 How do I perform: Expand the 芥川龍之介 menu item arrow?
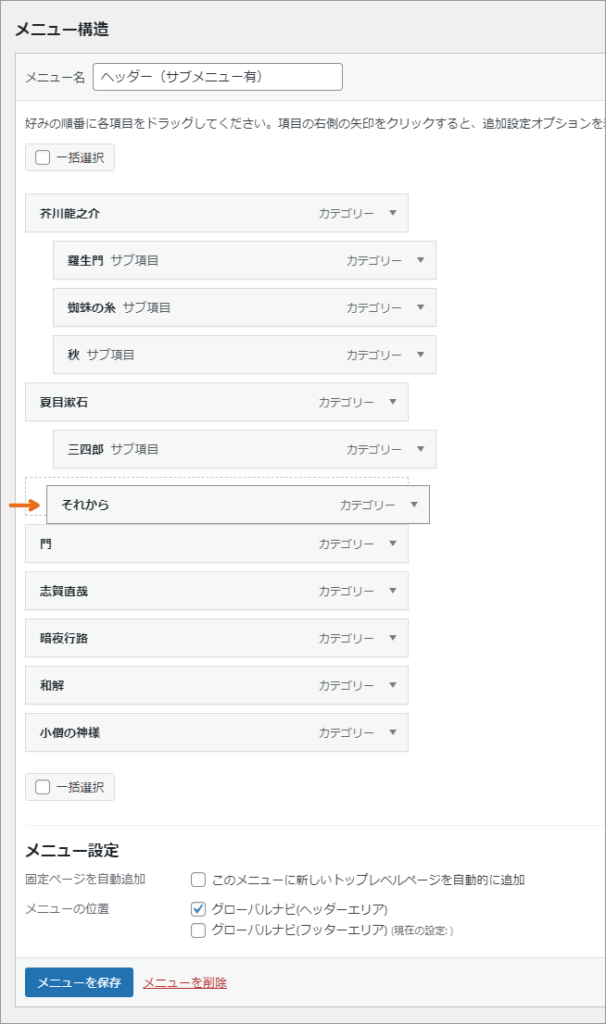(x=392, y=213)
